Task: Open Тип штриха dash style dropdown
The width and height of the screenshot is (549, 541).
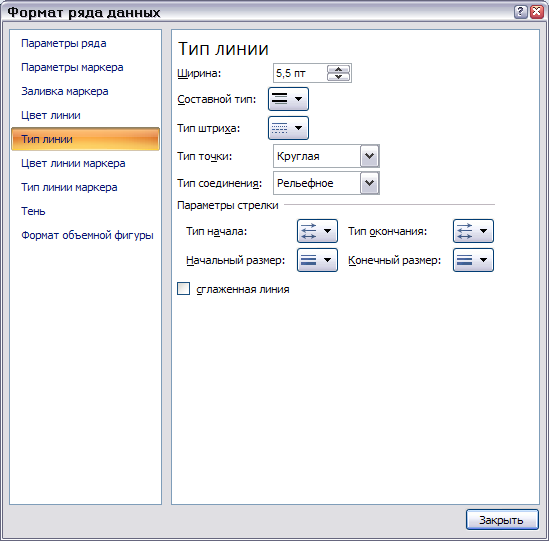Action: click(289, 128)
